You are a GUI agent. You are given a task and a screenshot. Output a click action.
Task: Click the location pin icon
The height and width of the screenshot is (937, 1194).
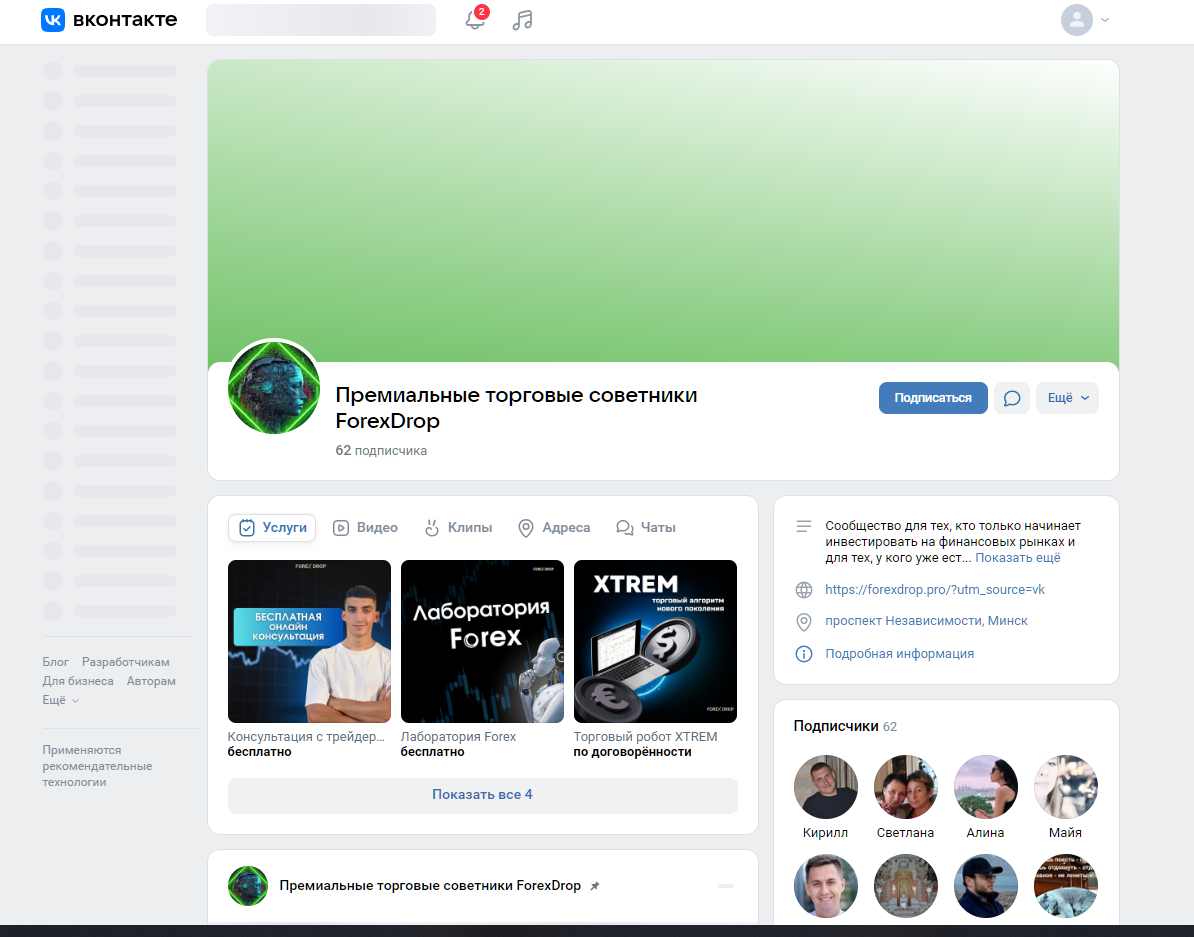[x=803, y=622]
